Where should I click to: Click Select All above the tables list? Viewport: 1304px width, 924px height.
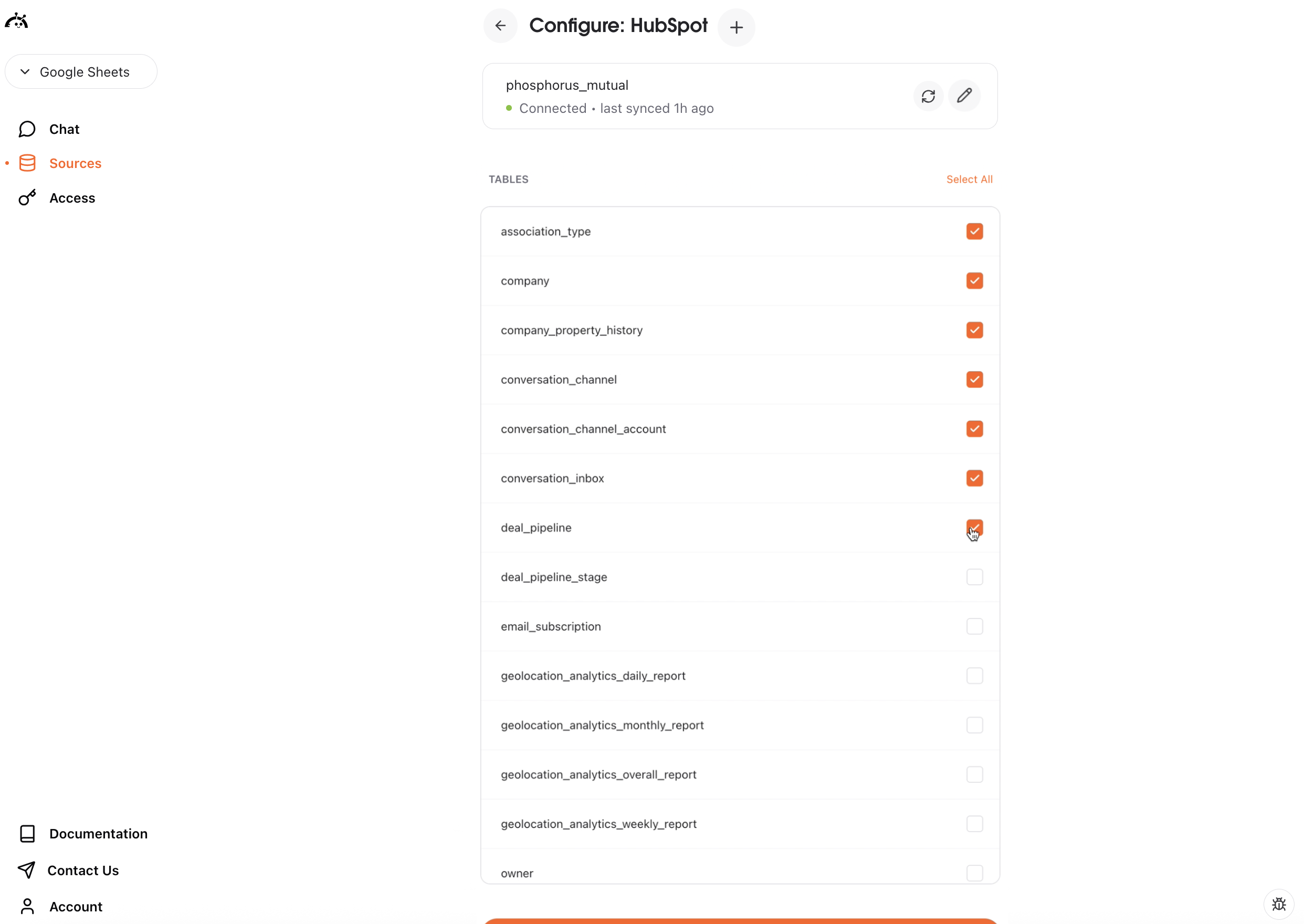[970, 179]
